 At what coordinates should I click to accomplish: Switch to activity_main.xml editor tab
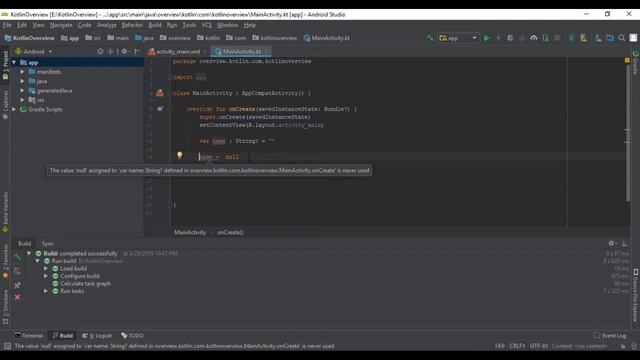pos(178,51)
